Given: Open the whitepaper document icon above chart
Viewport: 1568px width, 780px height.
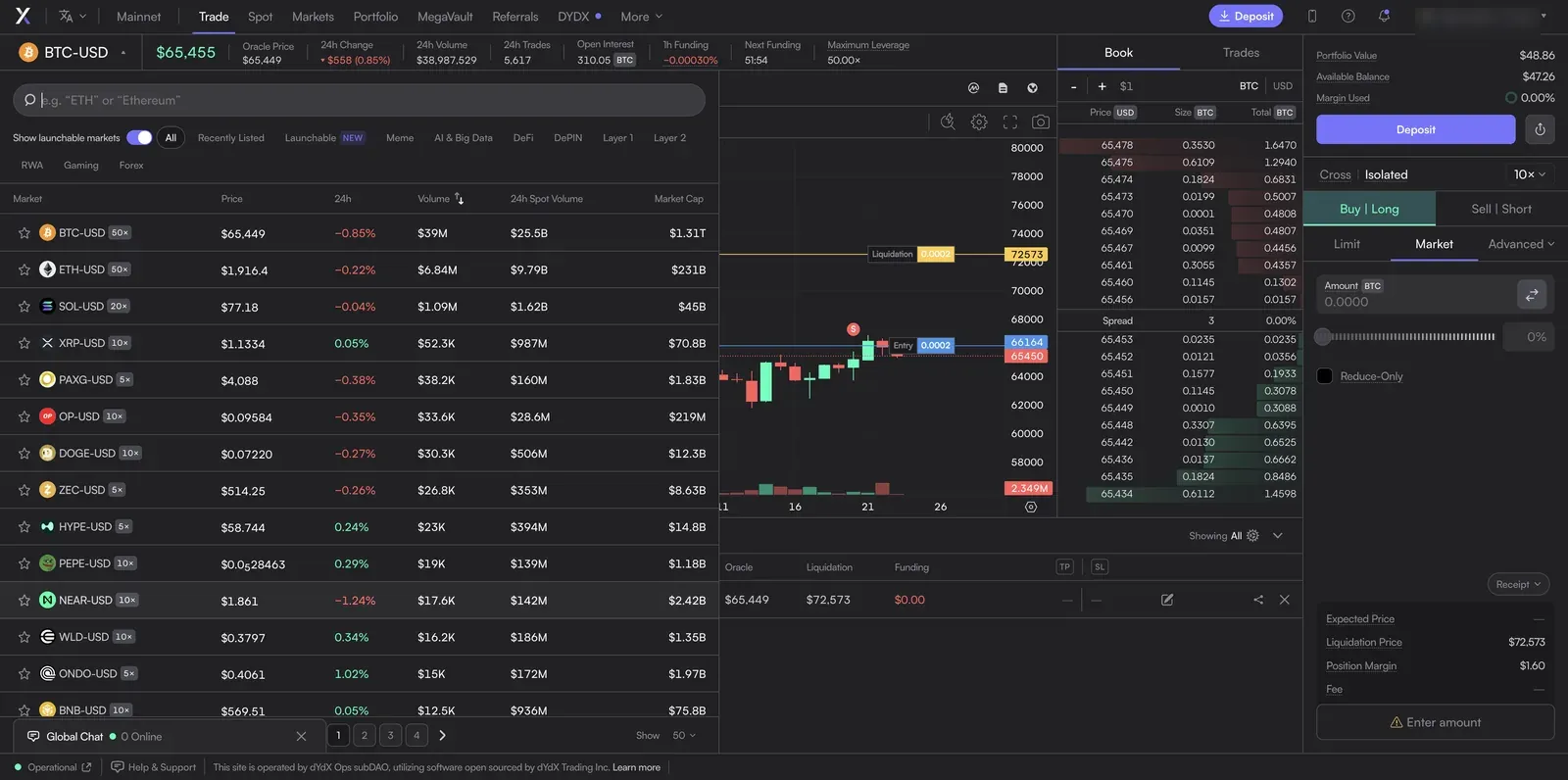Looking at the screenshot, I should tap(1003, 87).
